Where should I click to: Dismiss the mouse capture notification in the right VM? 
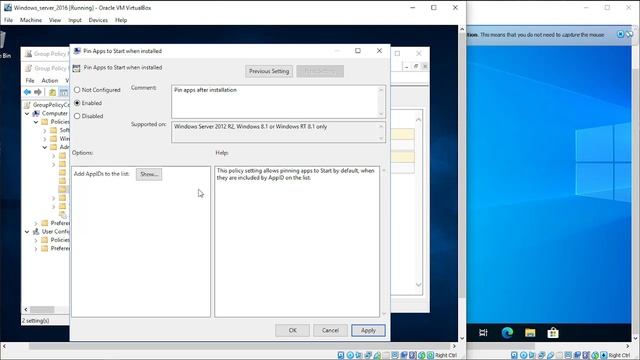pos(620,34)
